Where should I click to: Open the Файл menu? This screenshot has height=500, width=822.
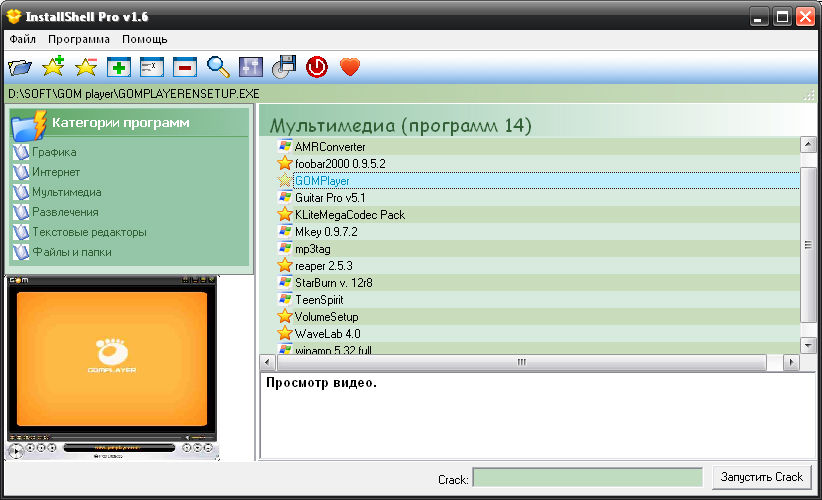tap(23, 39)
